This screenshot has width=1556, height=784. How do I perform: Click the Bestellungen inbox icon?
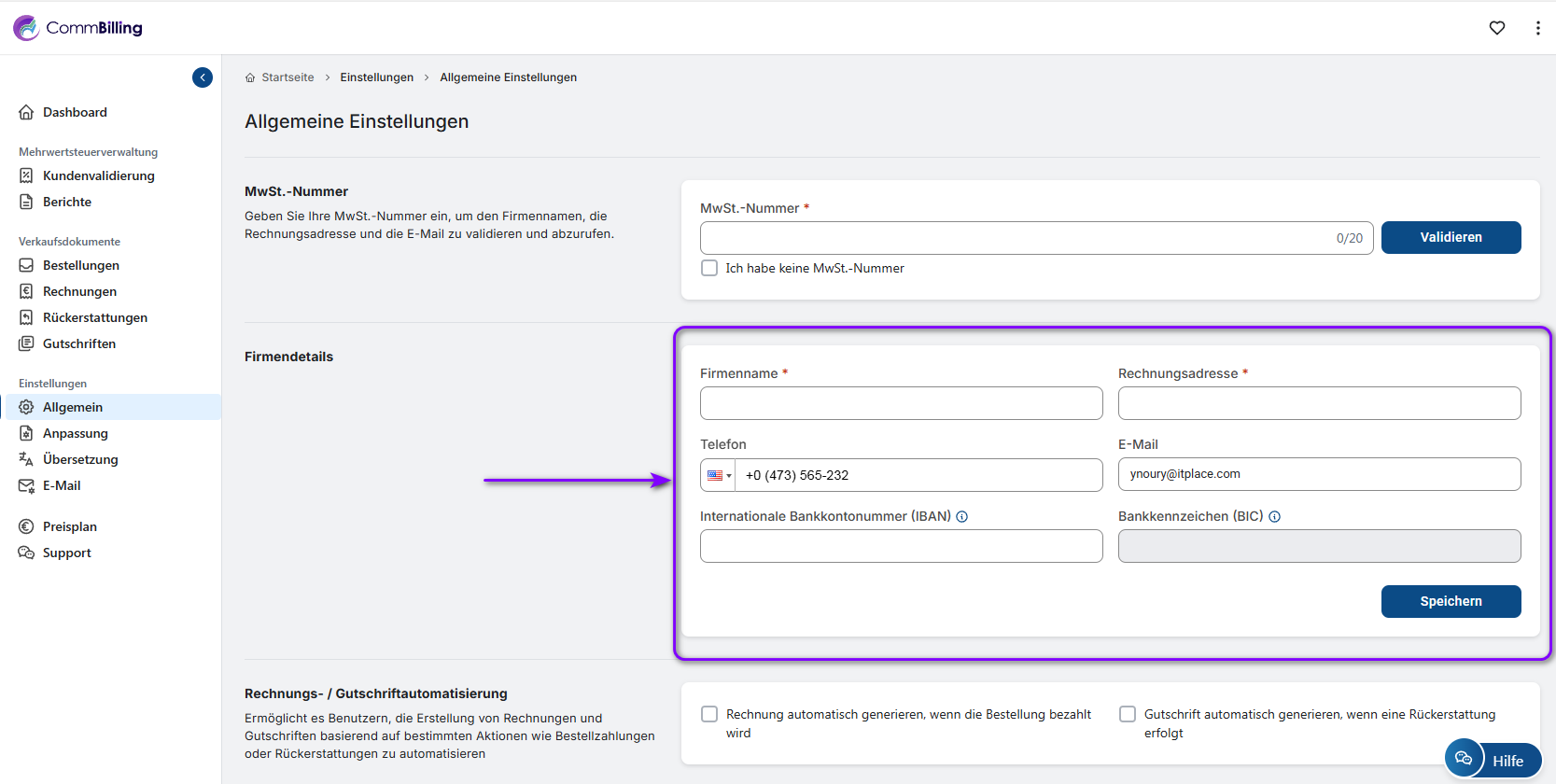[26, 265]
